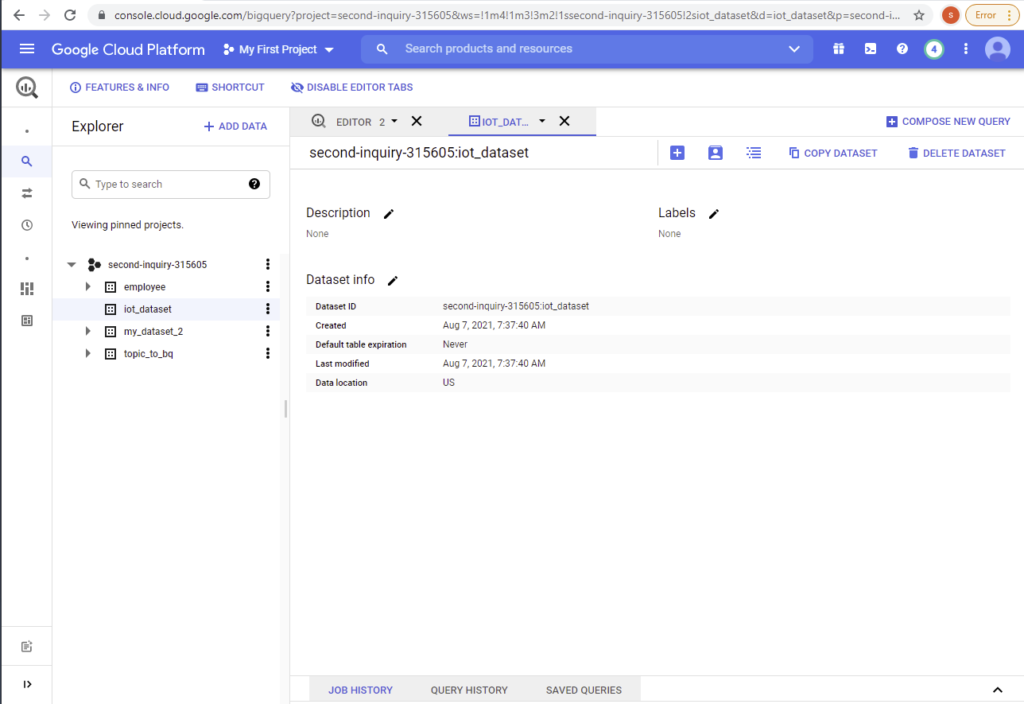Bookmark page with the star icon
This screenshot has height=704, width=1024.
tap(919, 15)
